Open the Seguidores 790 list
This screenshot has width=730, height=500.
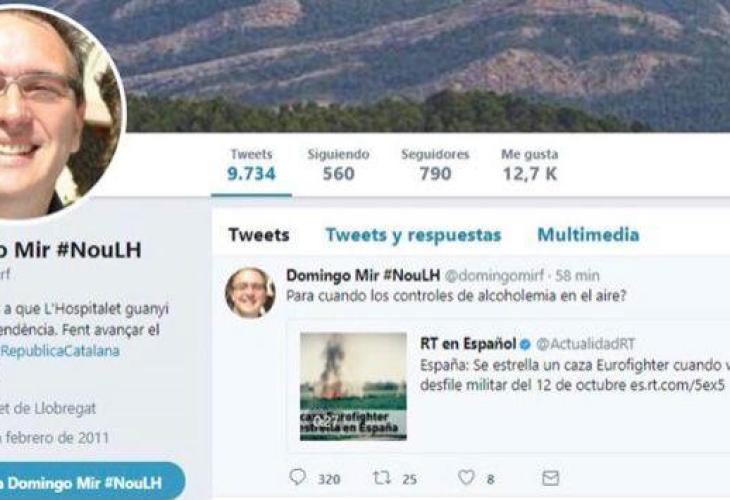(435, 165)
